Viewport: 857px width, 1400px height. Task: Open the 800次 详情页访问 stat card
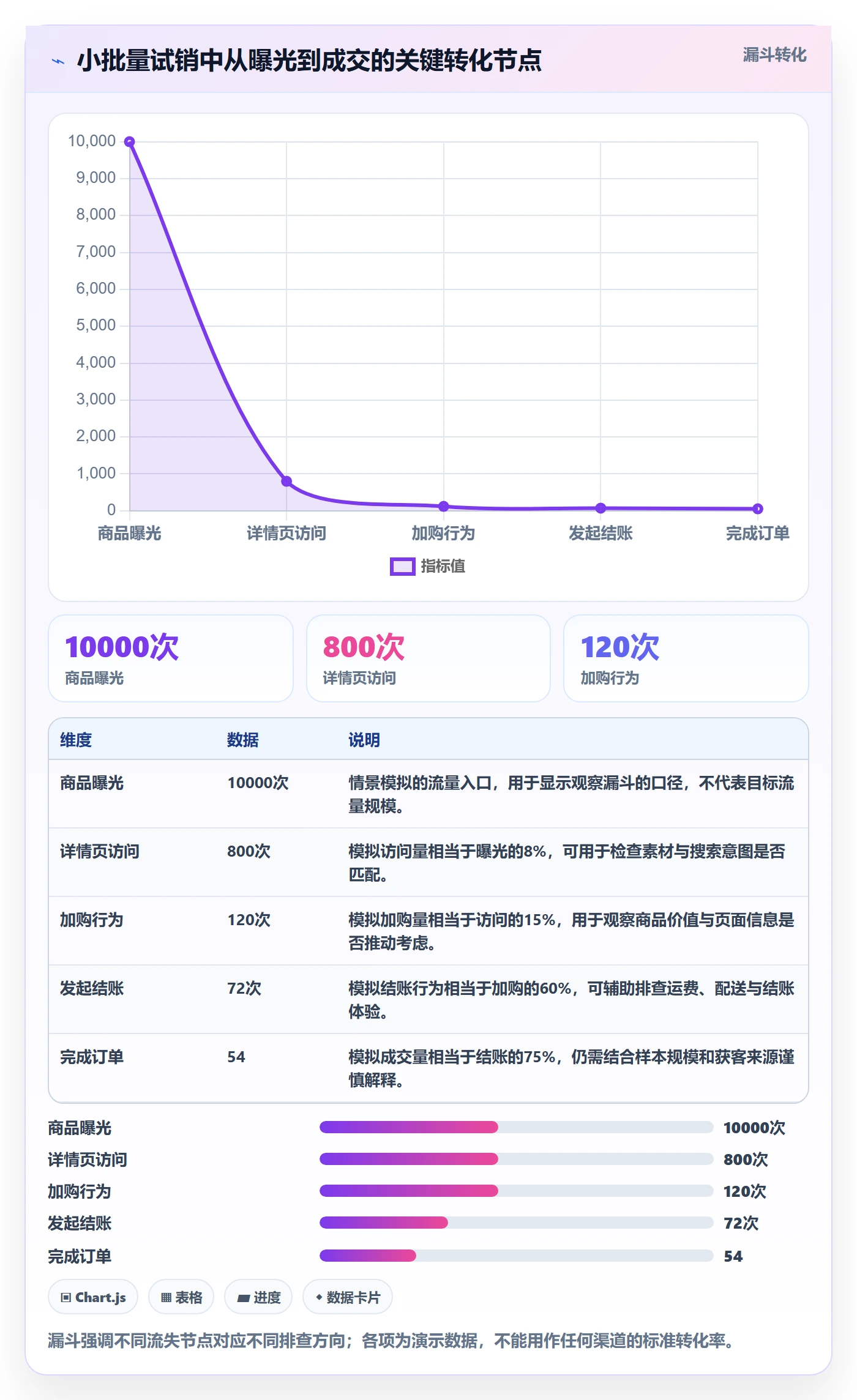tap(428, 658)
